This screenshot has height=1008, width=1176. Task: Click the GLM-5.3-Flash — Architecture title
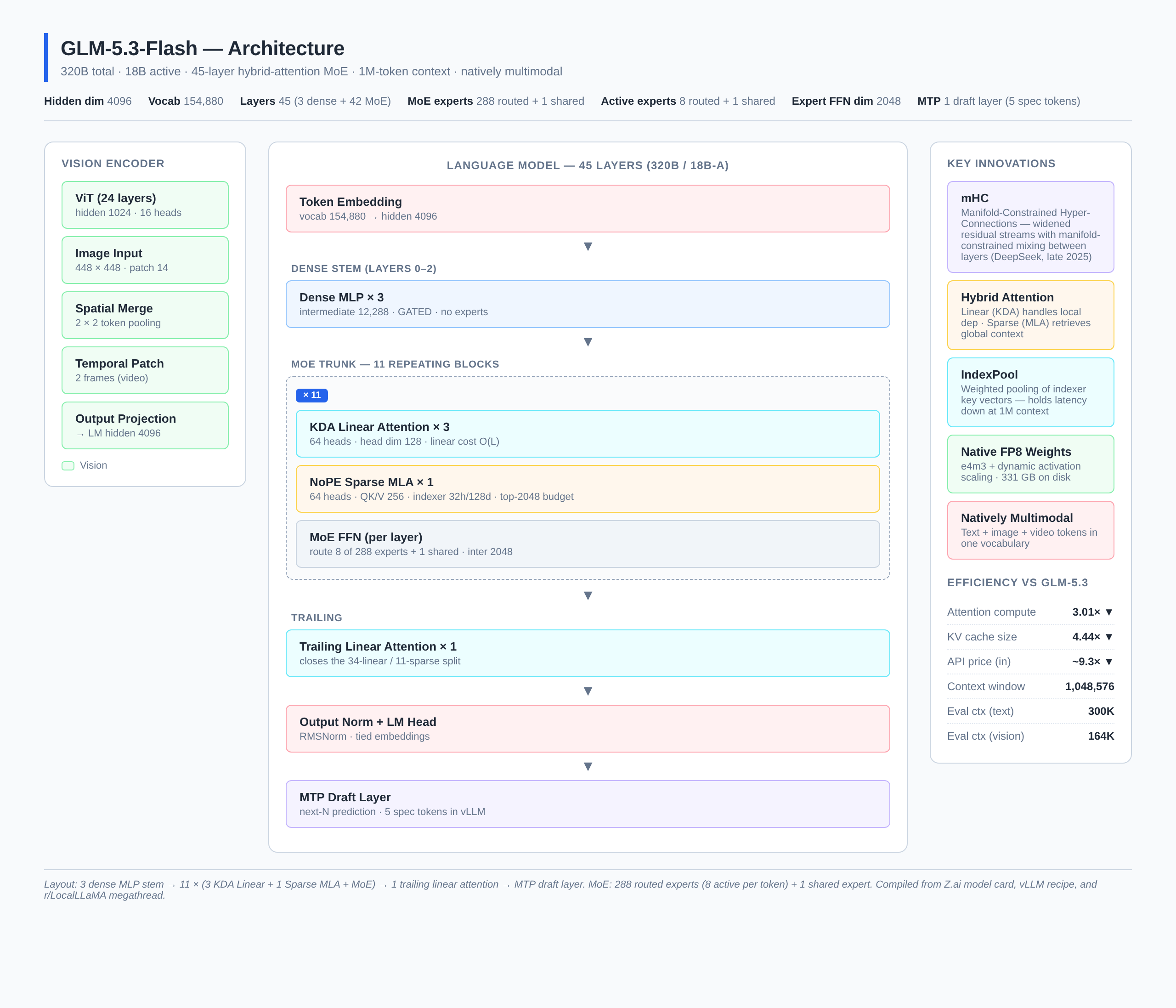[x=202, y=48]
